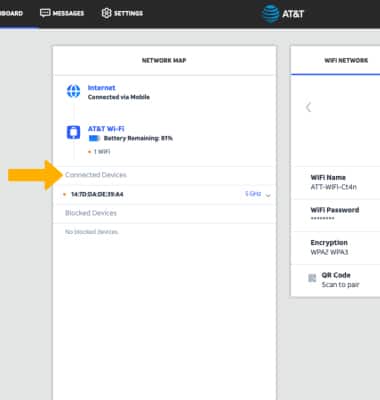Click the left arrow in WiFi Network panel

[x=308, y=107]
